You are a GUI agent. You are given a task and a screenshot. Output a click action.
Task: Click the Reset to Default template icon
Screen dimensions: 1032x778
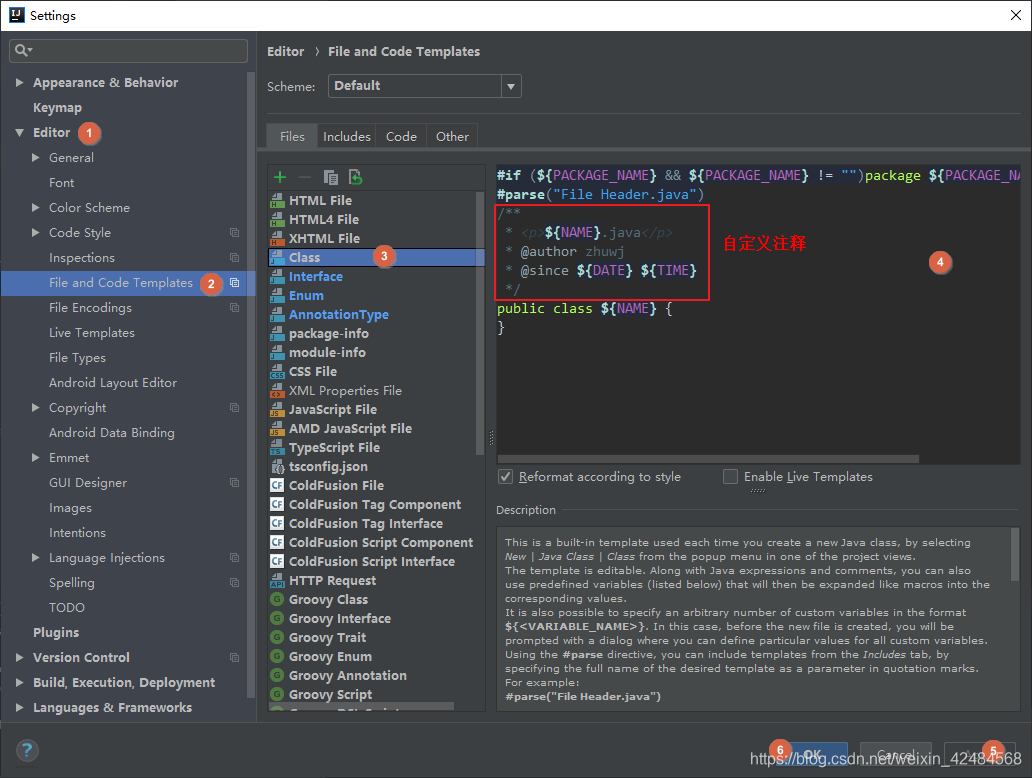pyautogui.click(x=355, y=177)
